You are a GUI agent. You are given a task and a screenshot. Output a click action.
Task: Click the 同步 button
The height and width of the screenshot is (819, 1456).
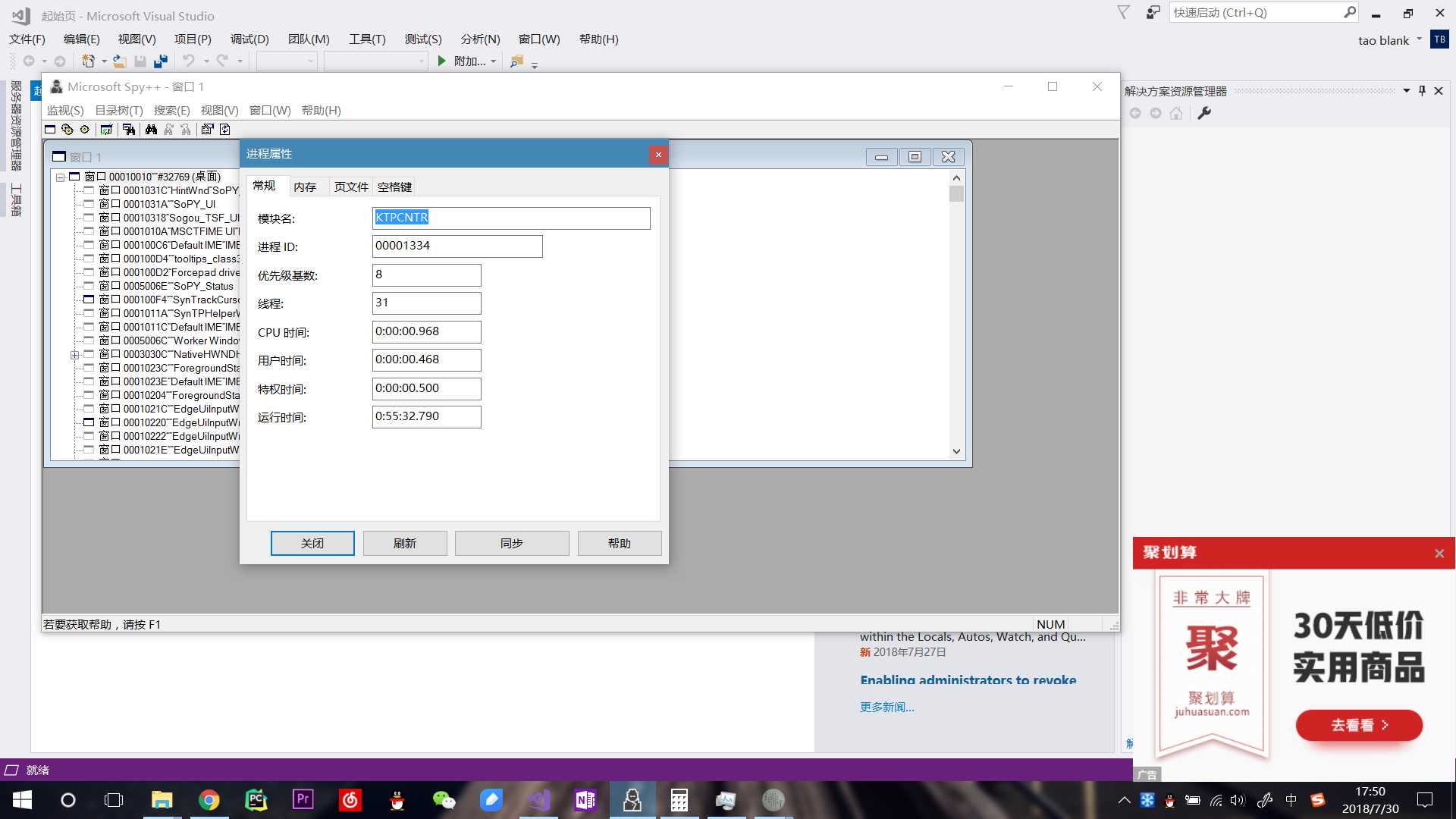[512, 543]
